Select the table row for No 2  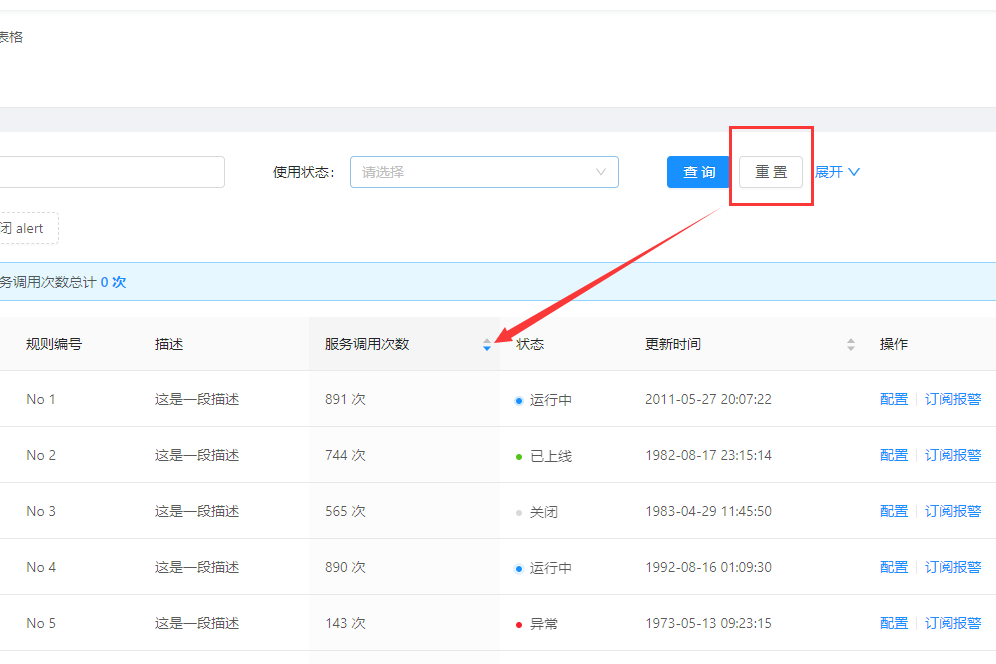pos(300,454)
